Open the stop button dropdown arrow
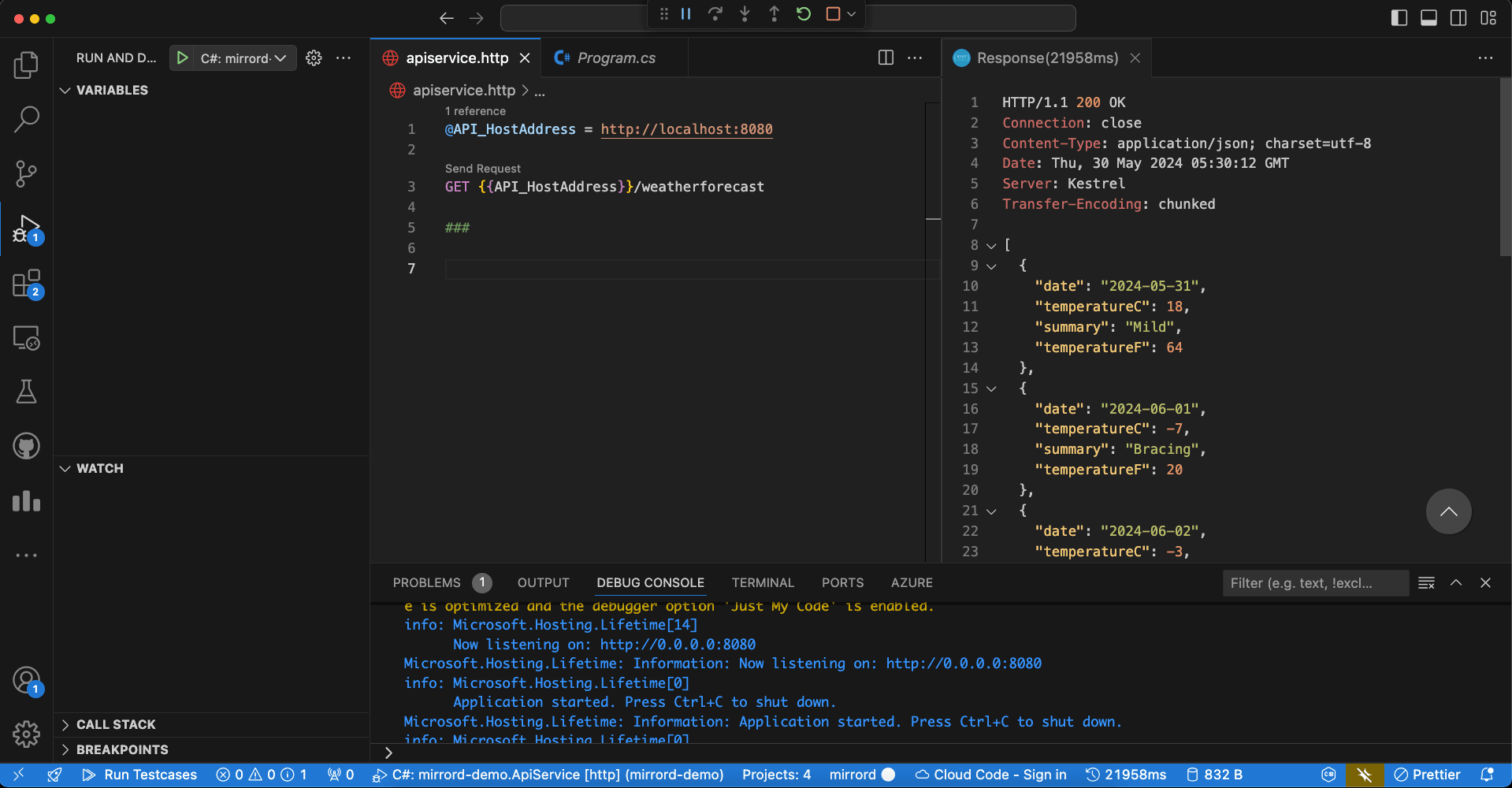The height and width of the screenshot is (788, 1512). 851,14
